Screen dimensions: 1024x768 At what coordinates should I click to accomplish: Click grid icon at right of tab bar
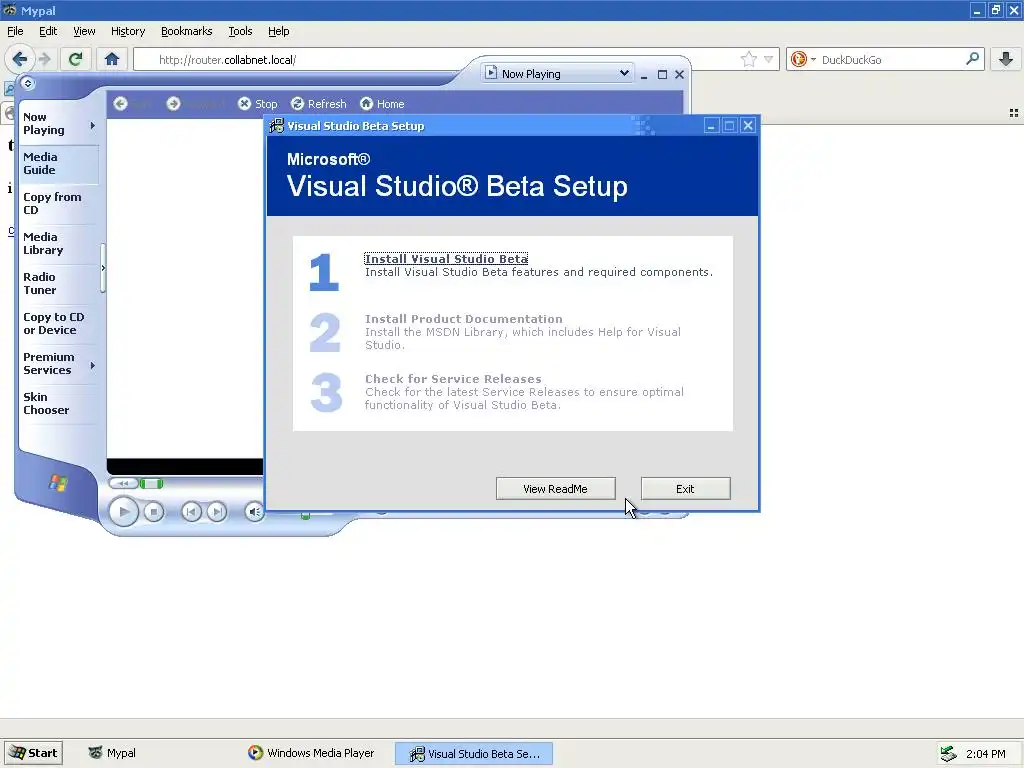(x=1014, y=113)
